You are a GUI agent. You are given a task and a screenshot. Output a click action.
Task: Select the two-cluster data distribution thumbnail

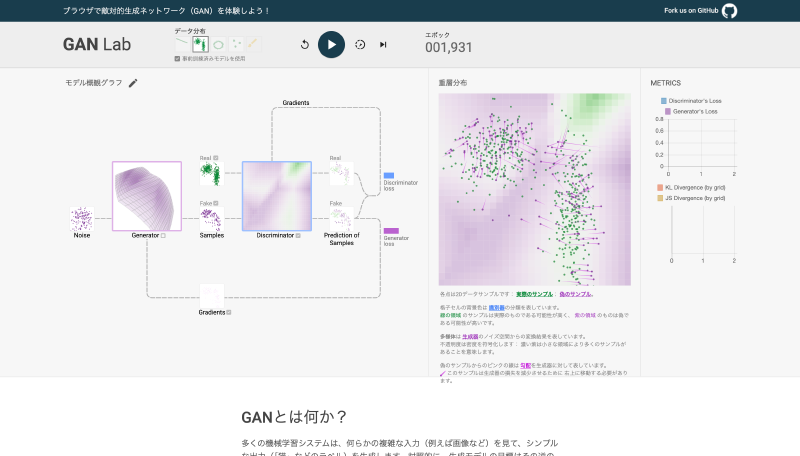coord(200,44)
